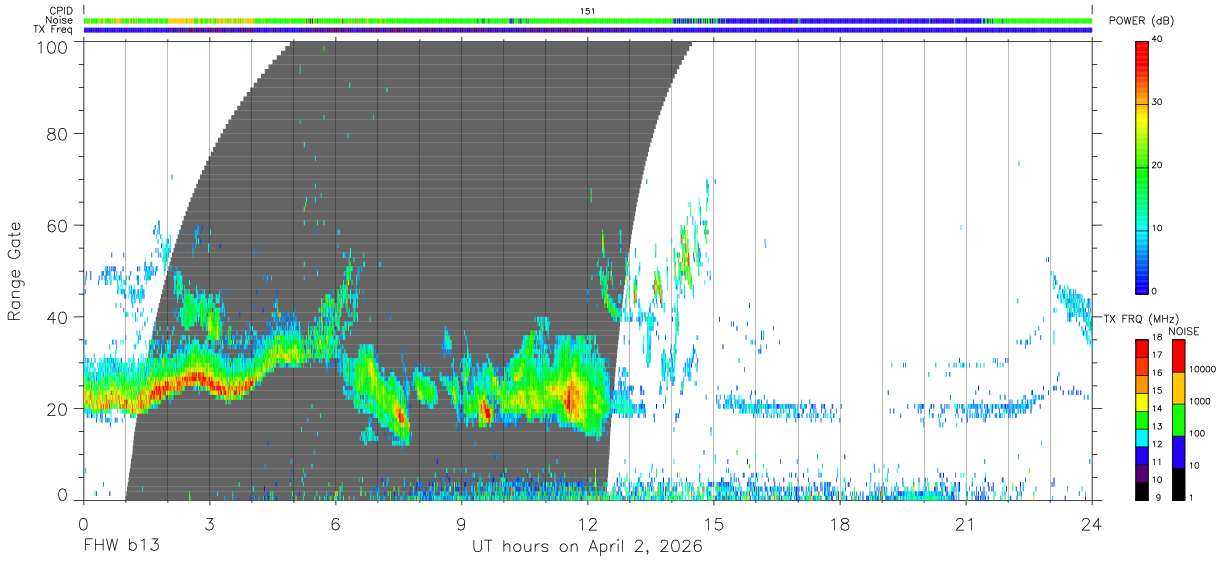Click the TX FRQ (MHz) title

pyautogui.click(x=1140, y=318)
